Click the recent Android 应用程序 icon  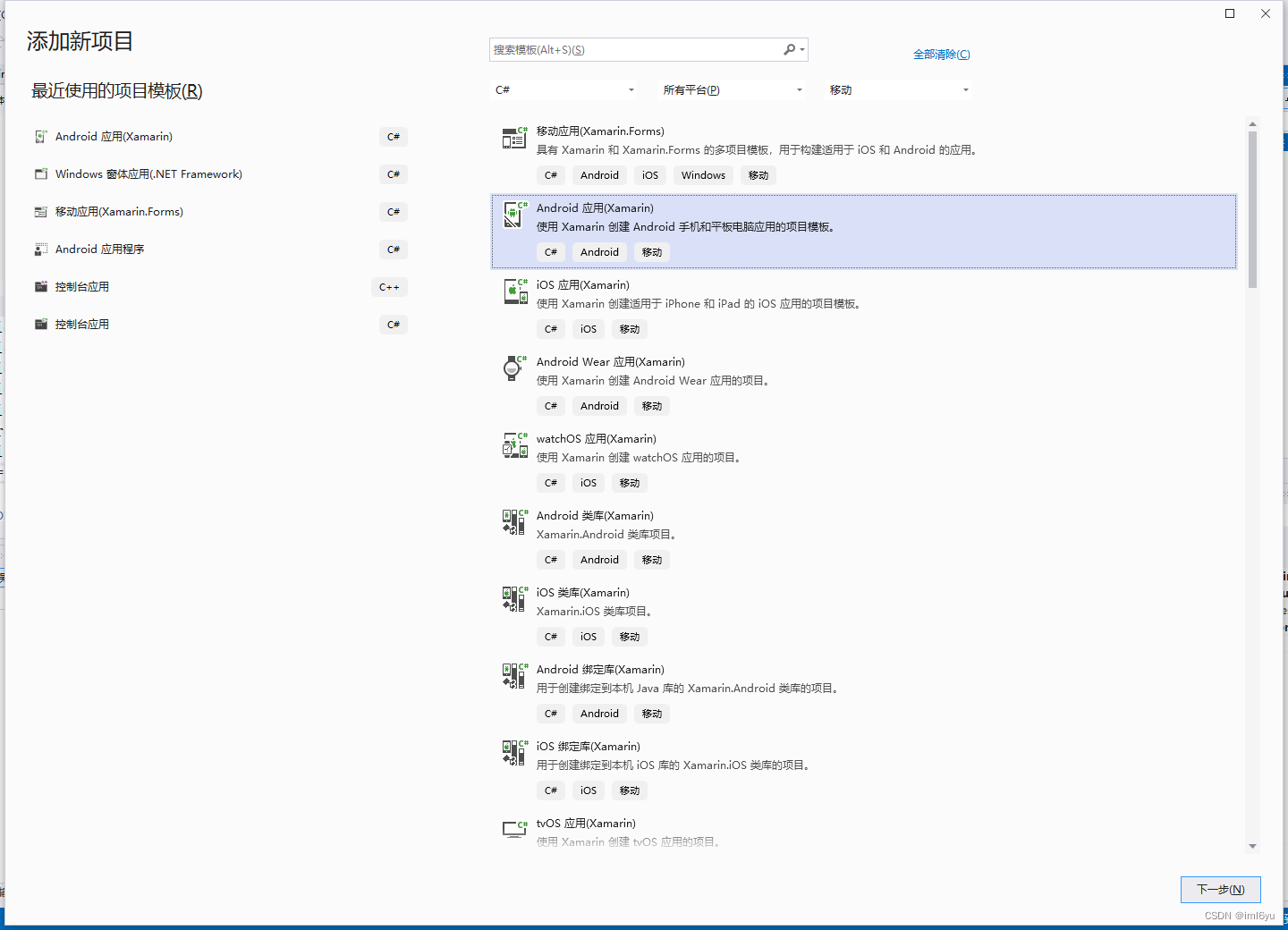[x=41, y=249]
